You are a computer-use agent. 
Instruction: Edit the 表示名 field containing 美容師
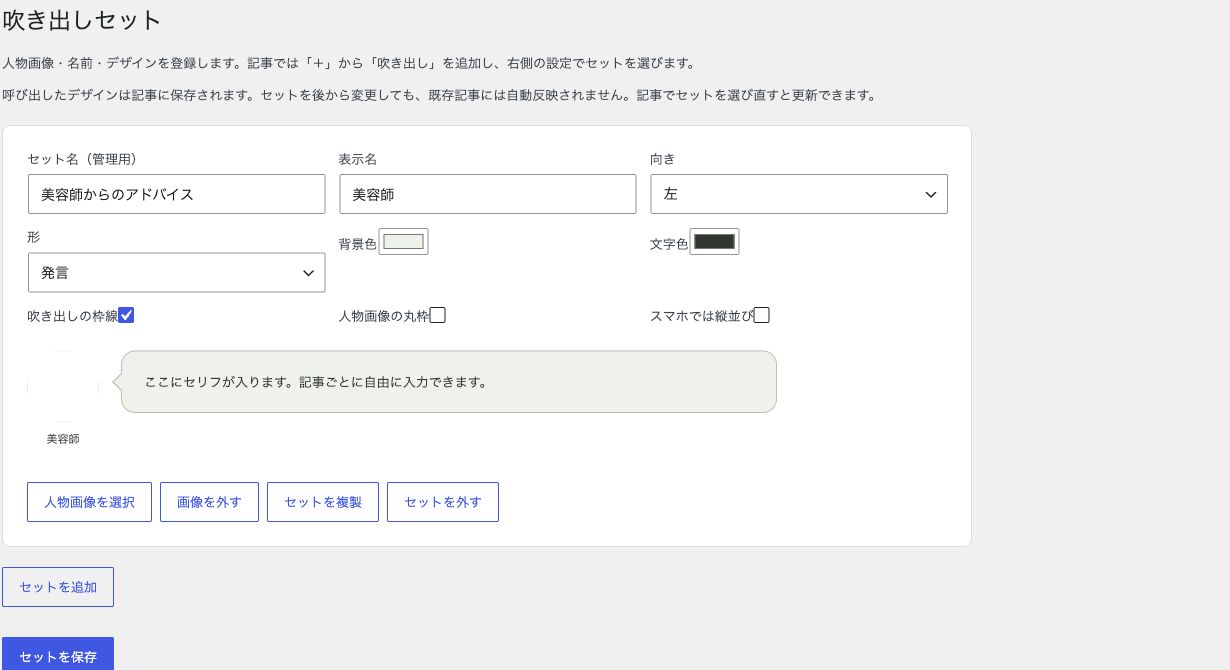(487, 194)
